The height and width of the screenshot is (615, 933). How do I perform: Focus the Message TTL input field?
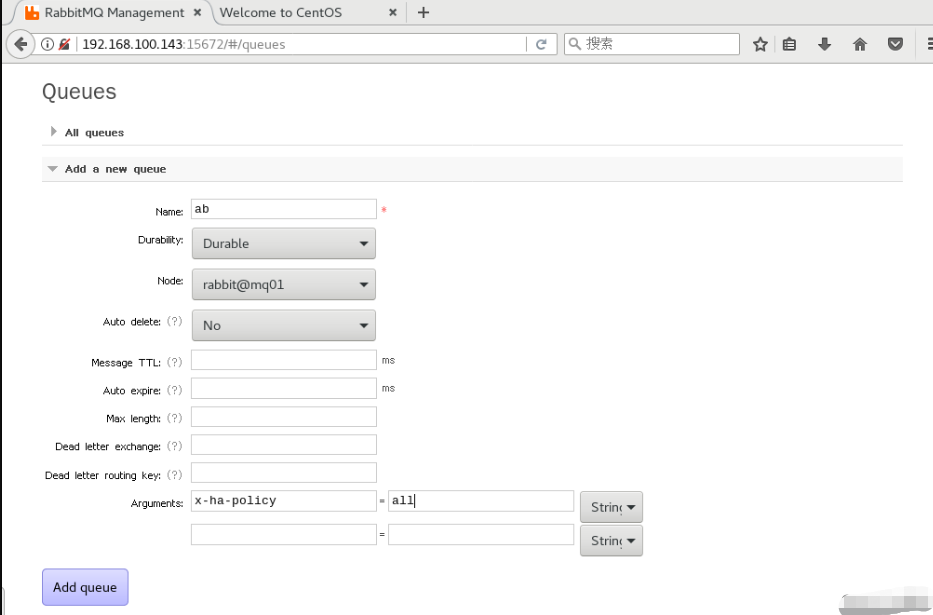tap(284, 360)
